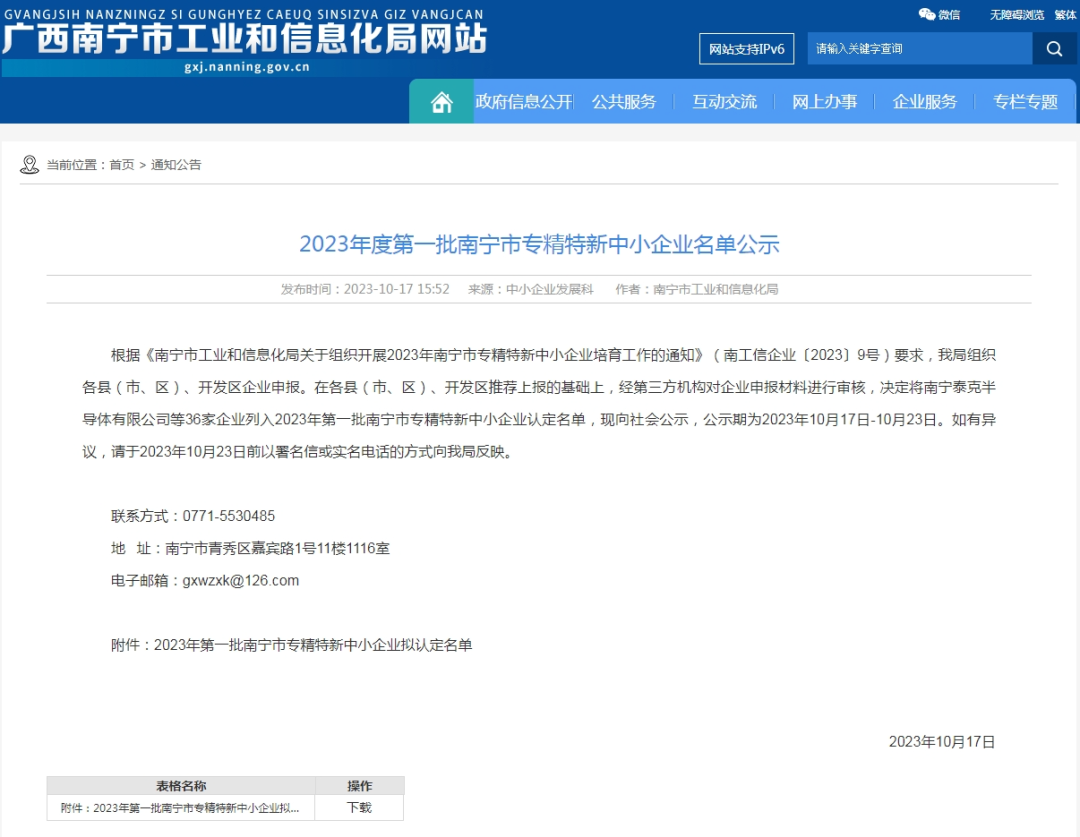Image resolution: width=1080 pixels, height=837 pixels.
Task: Focus the keyword search input field
Action: pyautogui.click(x=920, y=48)
